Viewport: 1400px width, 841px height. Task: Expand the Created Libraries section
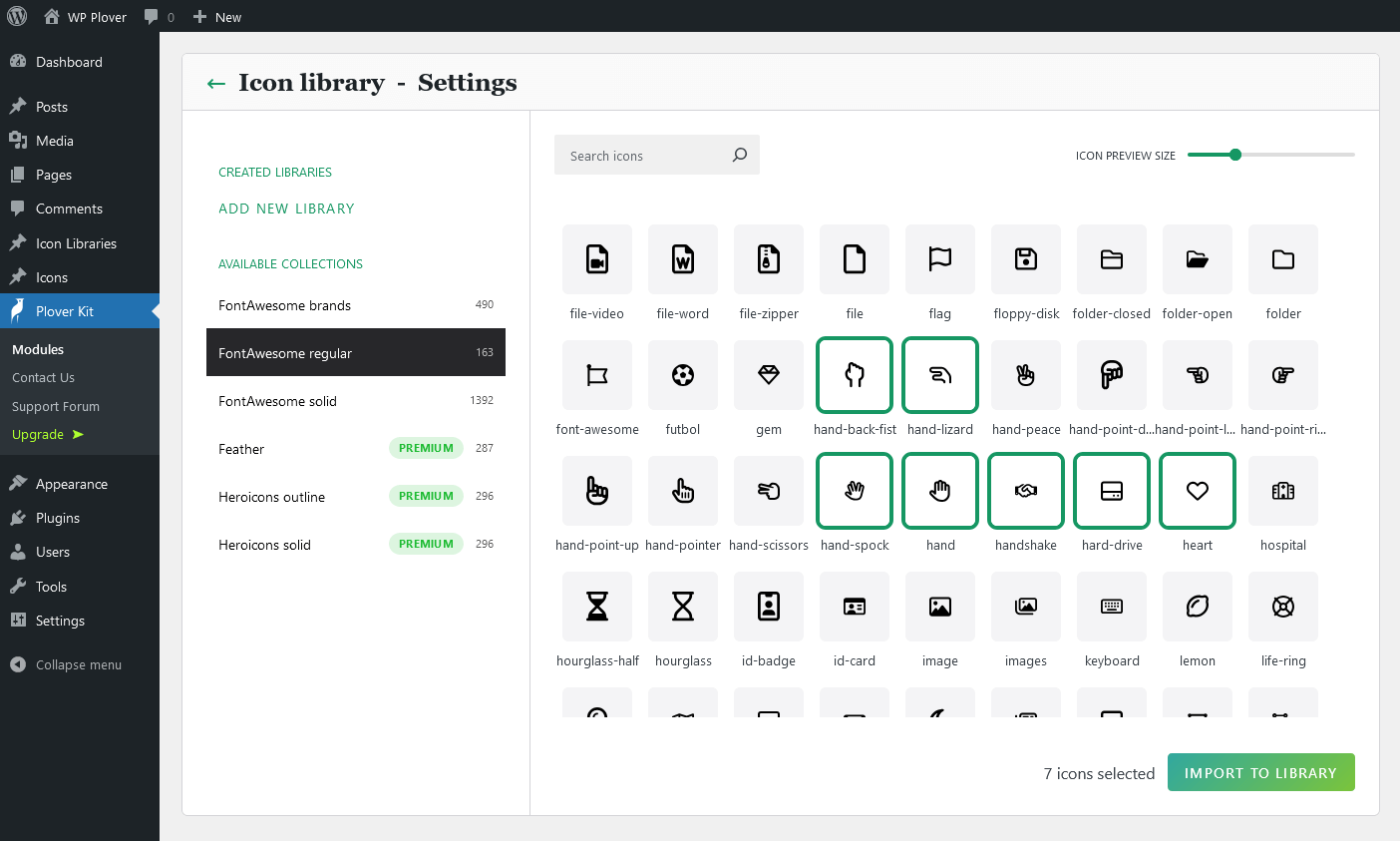tap(274, 172)
